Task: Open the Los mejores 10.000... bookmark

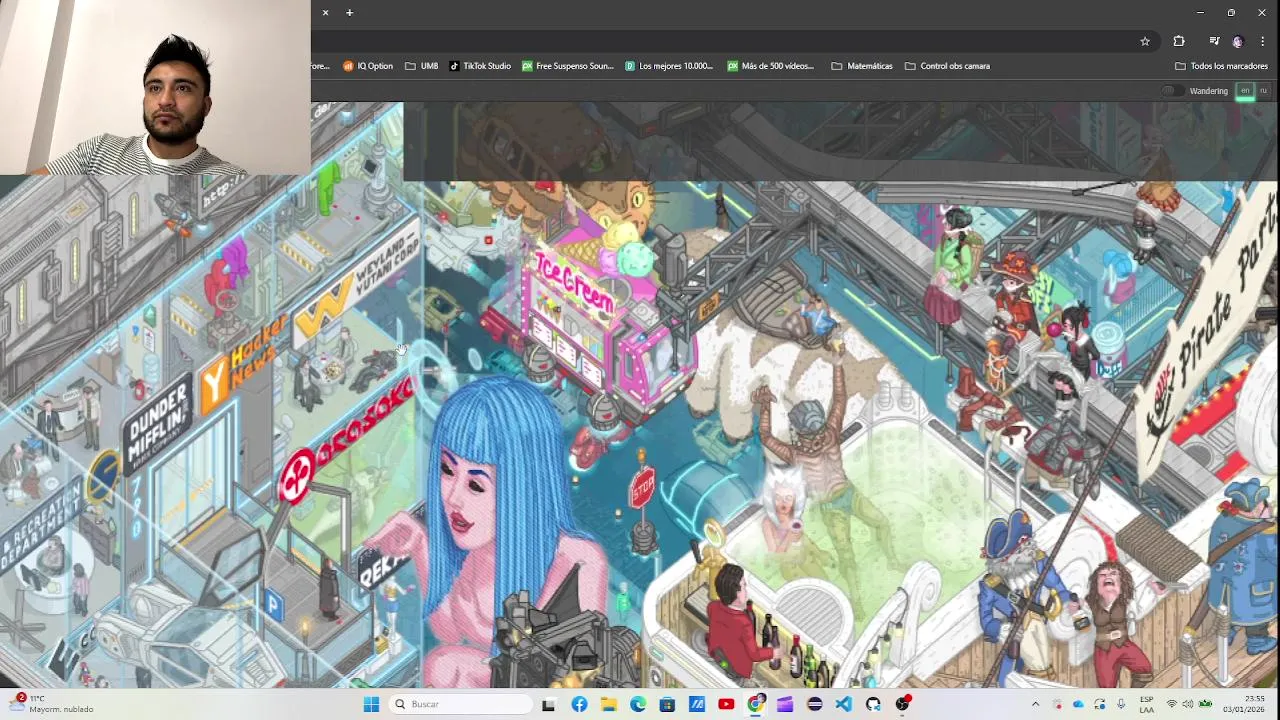Action: [669, 66]
